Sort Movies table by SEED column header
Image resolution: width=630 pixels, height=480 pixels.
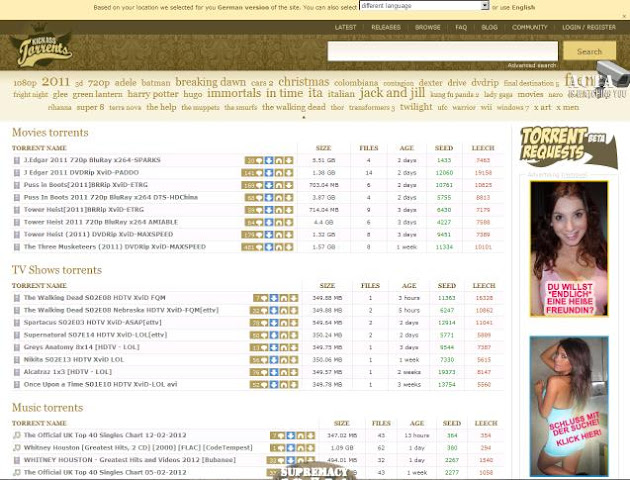click(x=444, y=148)
